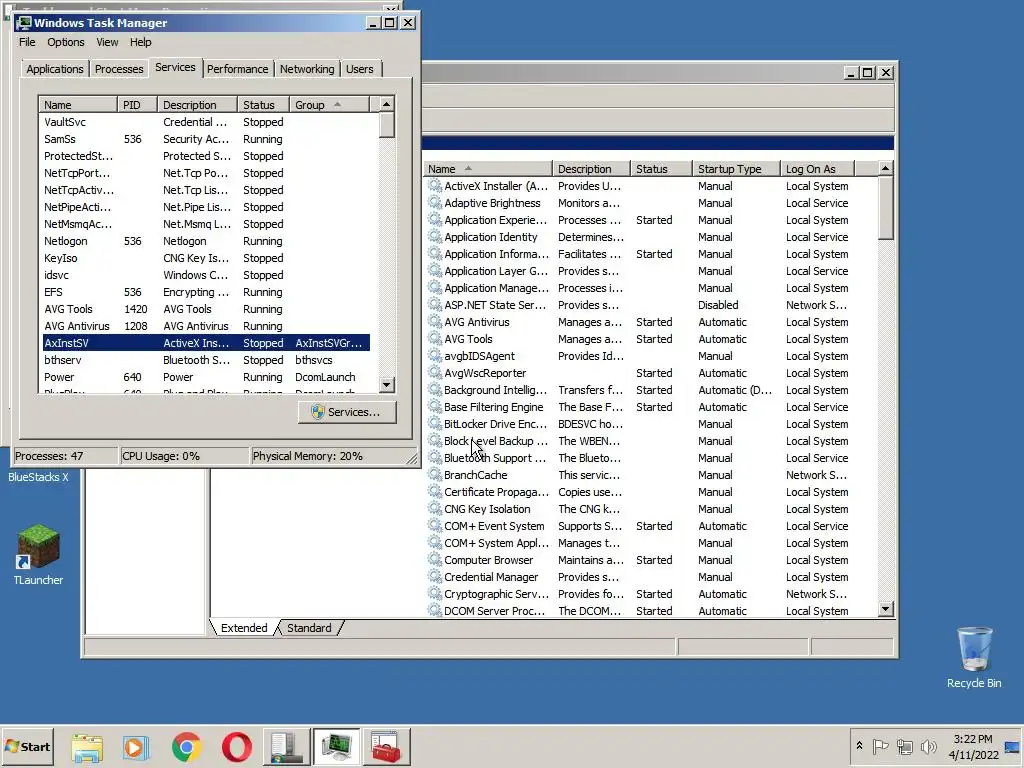This screenshot has height=768, width=1024.
Task: Switch to the Users tab
Action: [x=360, y=69]
